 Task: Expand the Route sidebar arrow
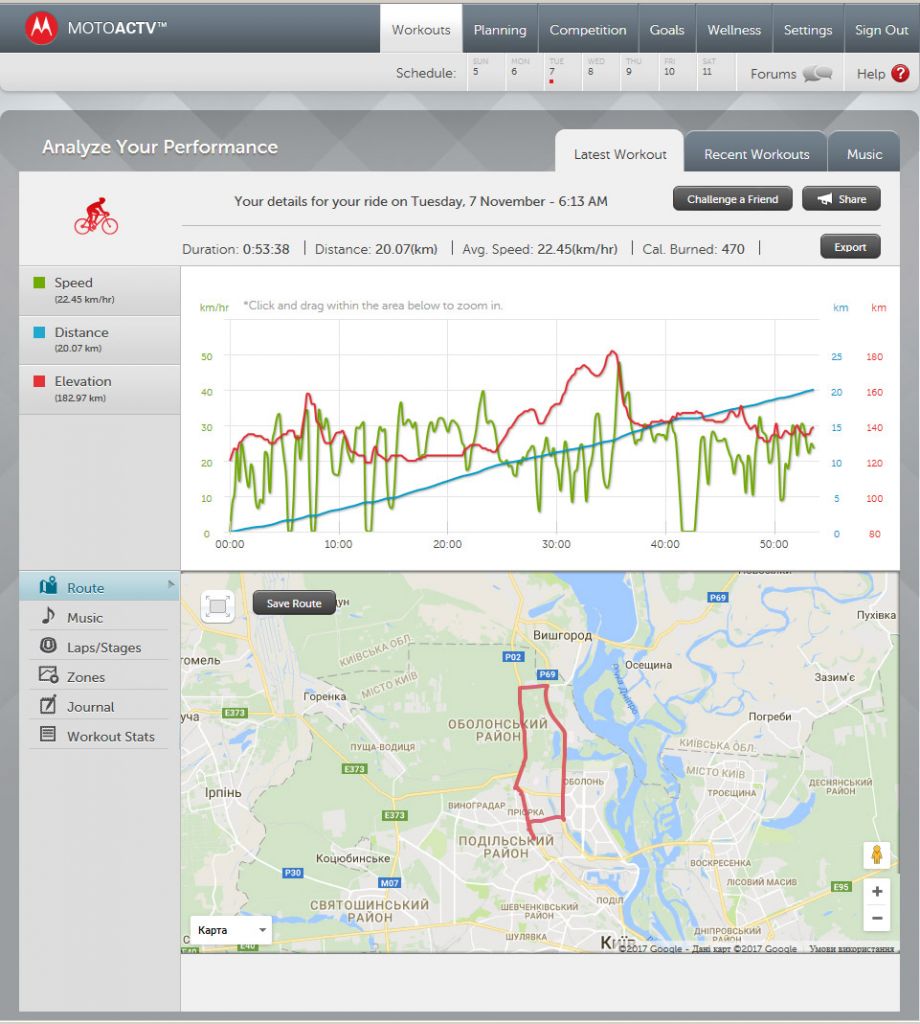coord(171,584)
